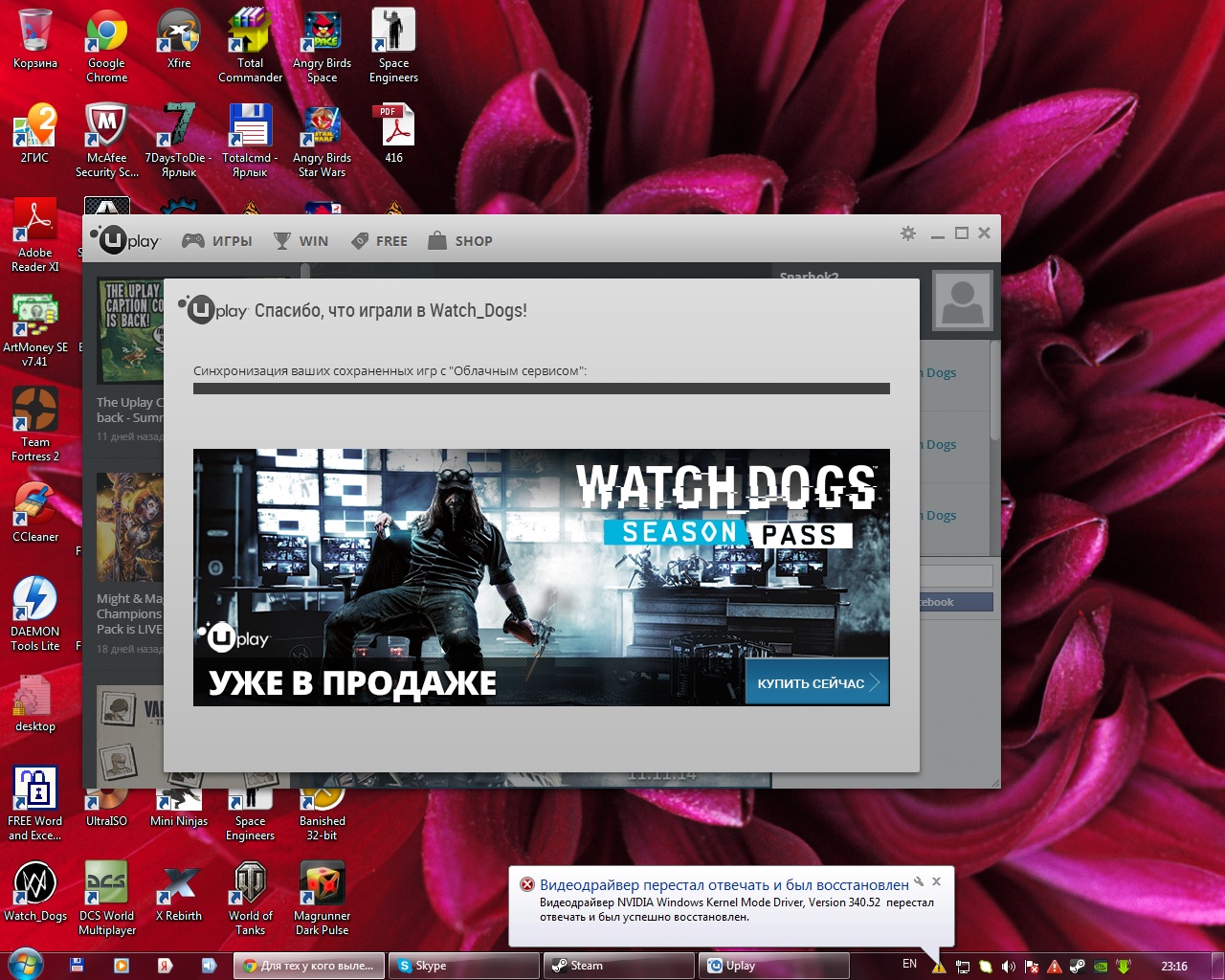Viewport: 1225px width, 980px height.
Task: Open the user profile avatar in Uplay
Action: pyautogui.click(x=963, y=300)
